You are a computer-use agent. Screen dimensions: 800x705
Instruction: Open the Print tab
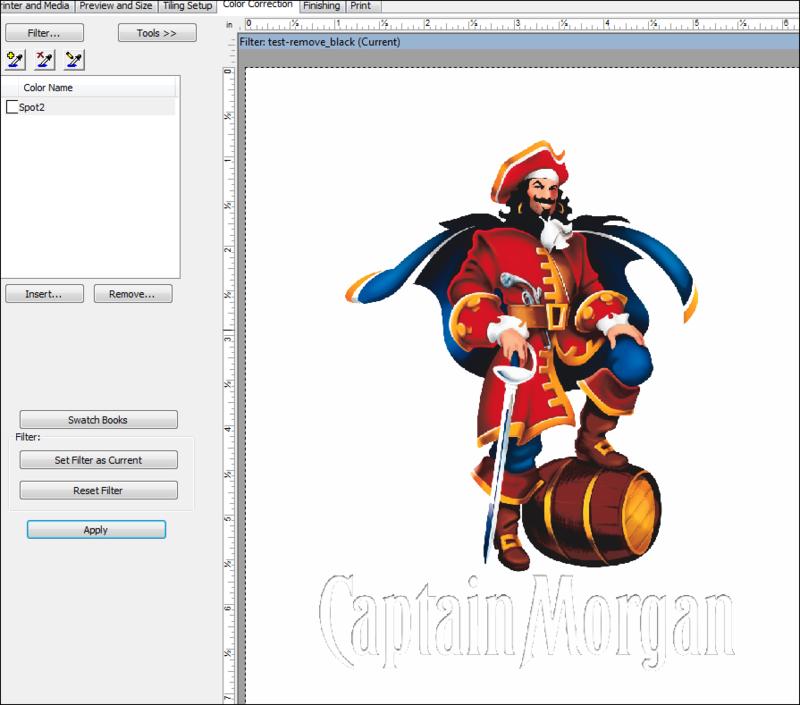[361, 6]
